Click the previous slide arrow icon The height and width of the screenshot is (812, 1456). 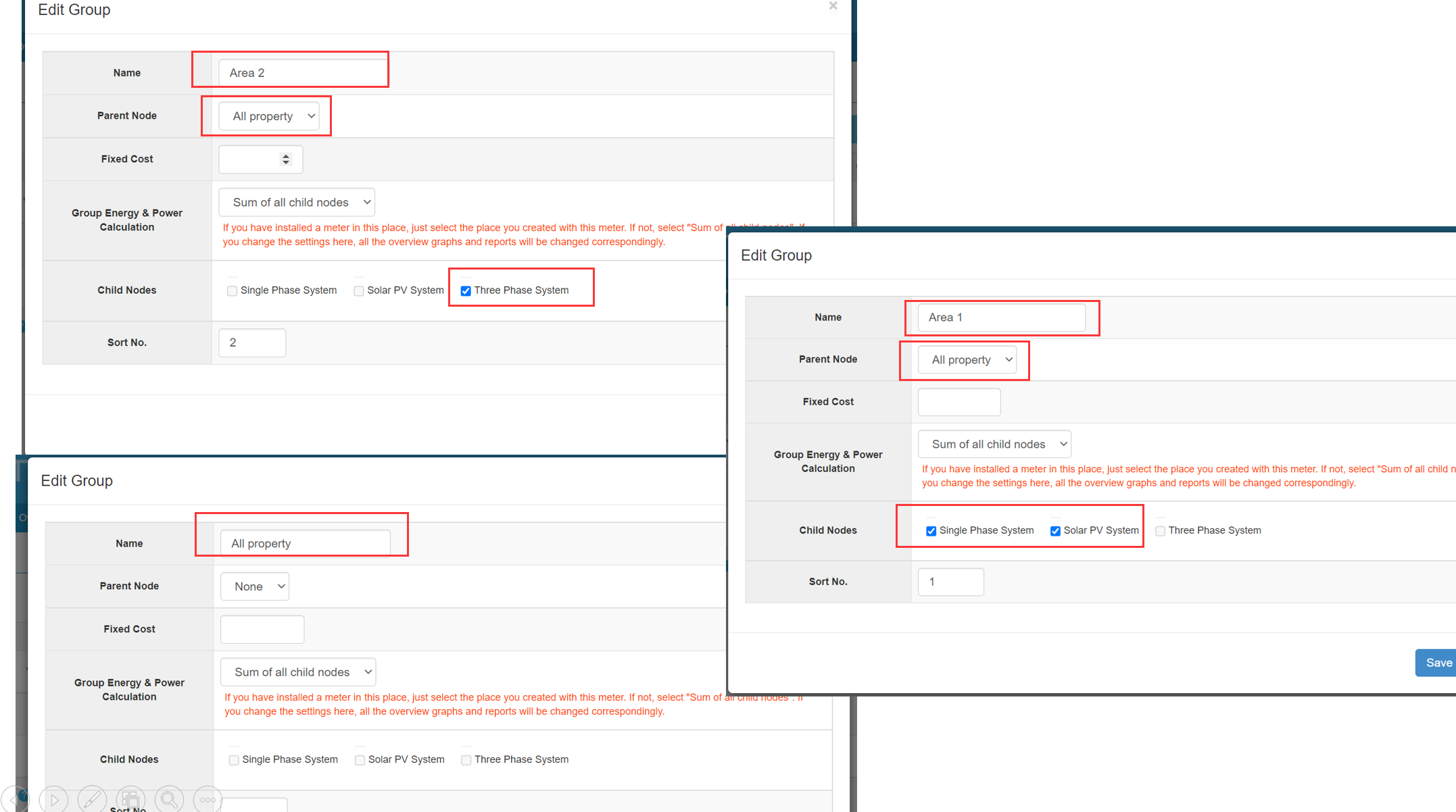coord(12,800)
